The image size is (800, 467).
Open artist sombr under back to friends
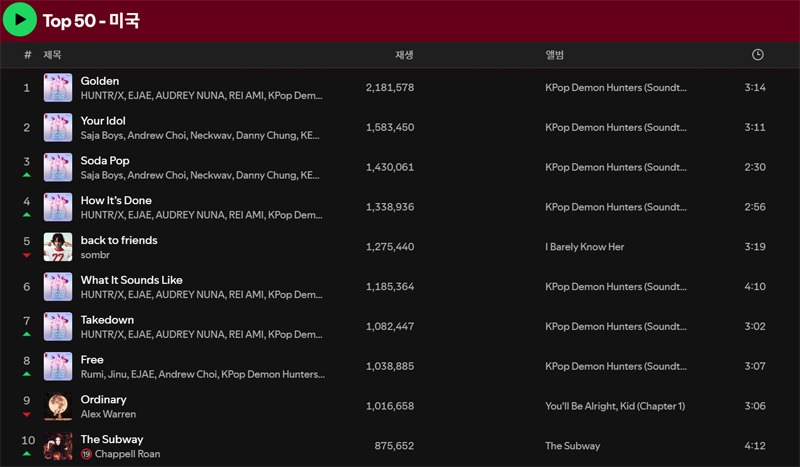95,255
